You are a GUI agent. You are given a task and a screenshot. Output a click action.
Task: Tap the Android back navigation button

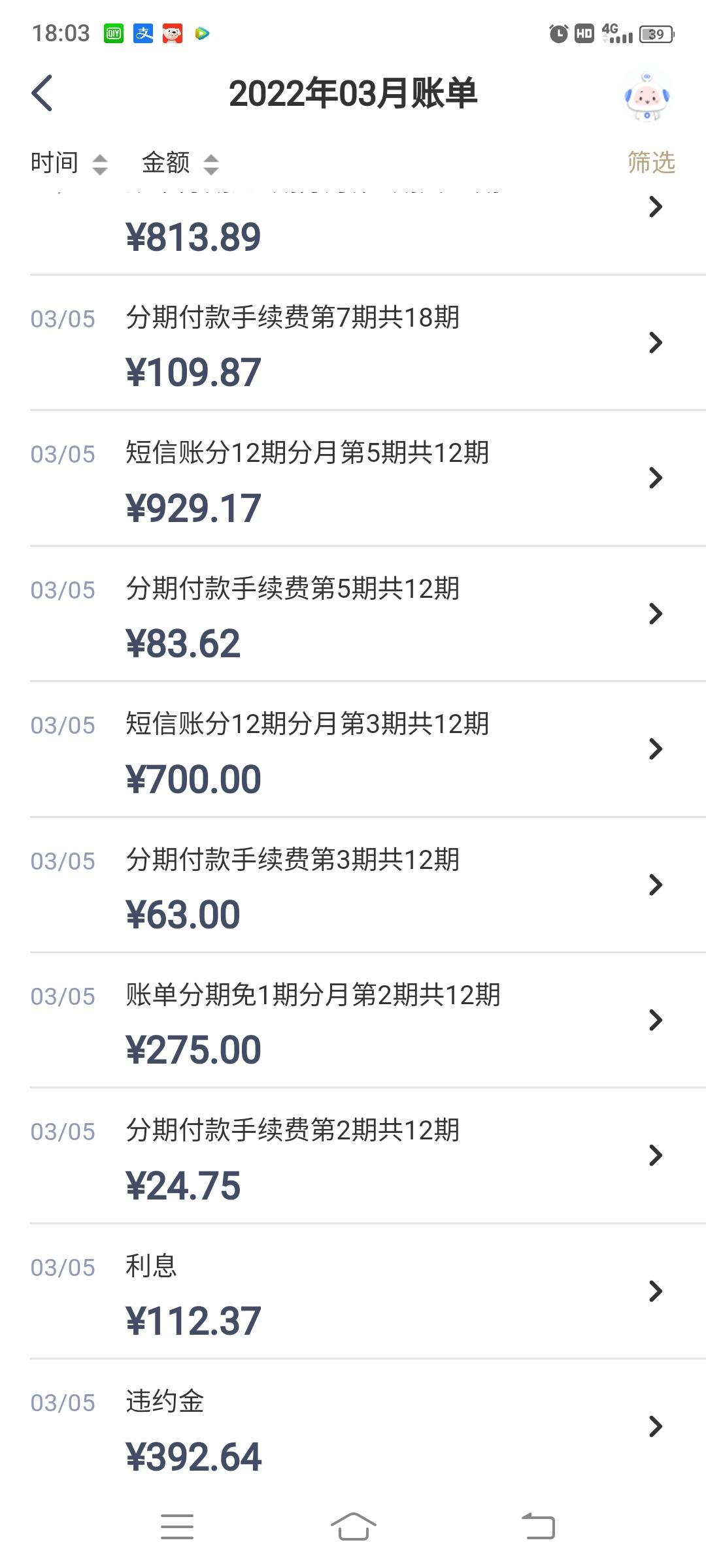538,1526
